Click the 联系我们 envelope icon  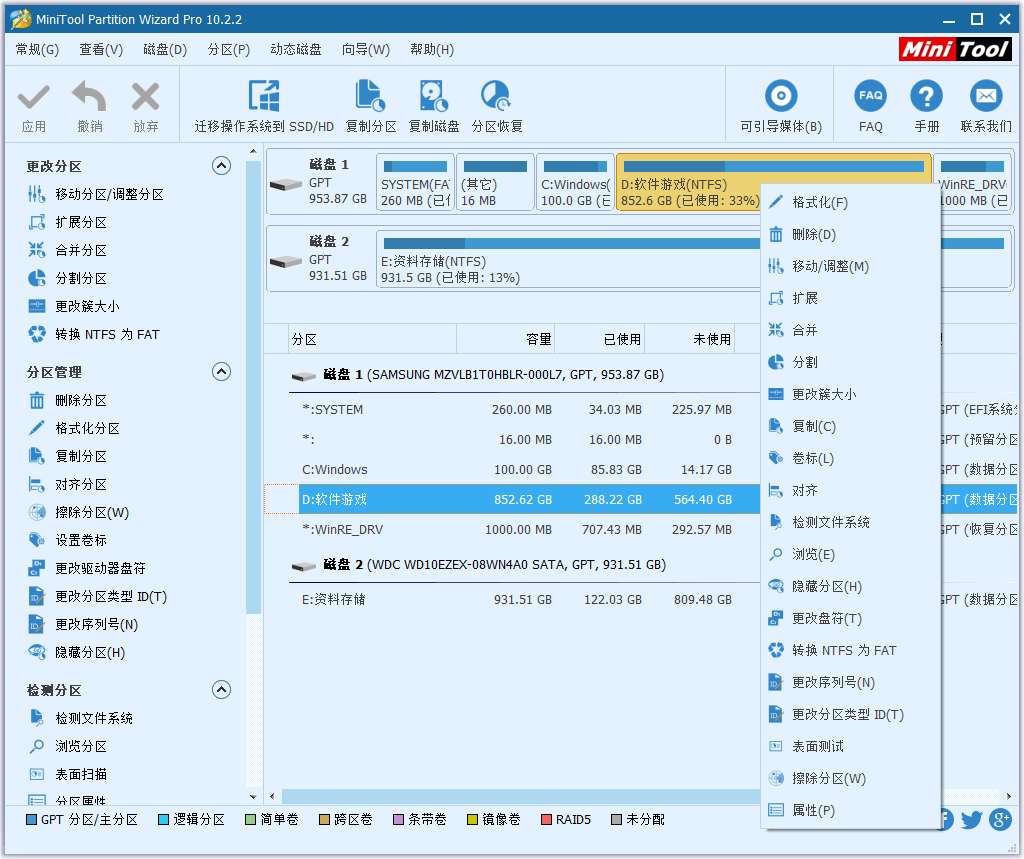point(986,97)
